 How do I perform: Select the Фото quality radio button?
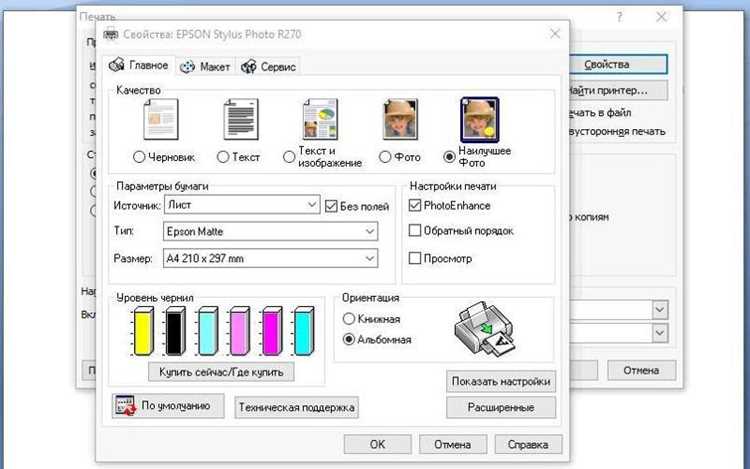pyautogui.click(x=385, y=157)
